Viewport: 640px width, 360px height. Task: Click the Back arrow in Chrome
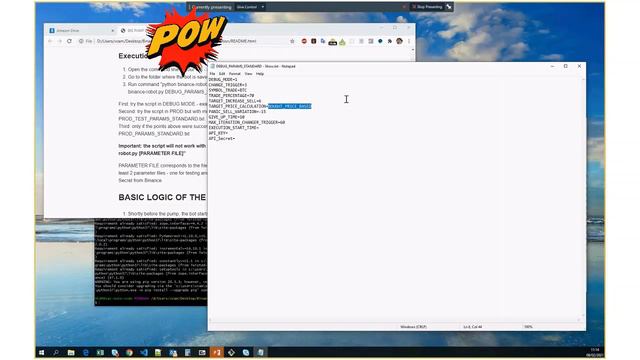pyautogui.click(x=50, y=41)
